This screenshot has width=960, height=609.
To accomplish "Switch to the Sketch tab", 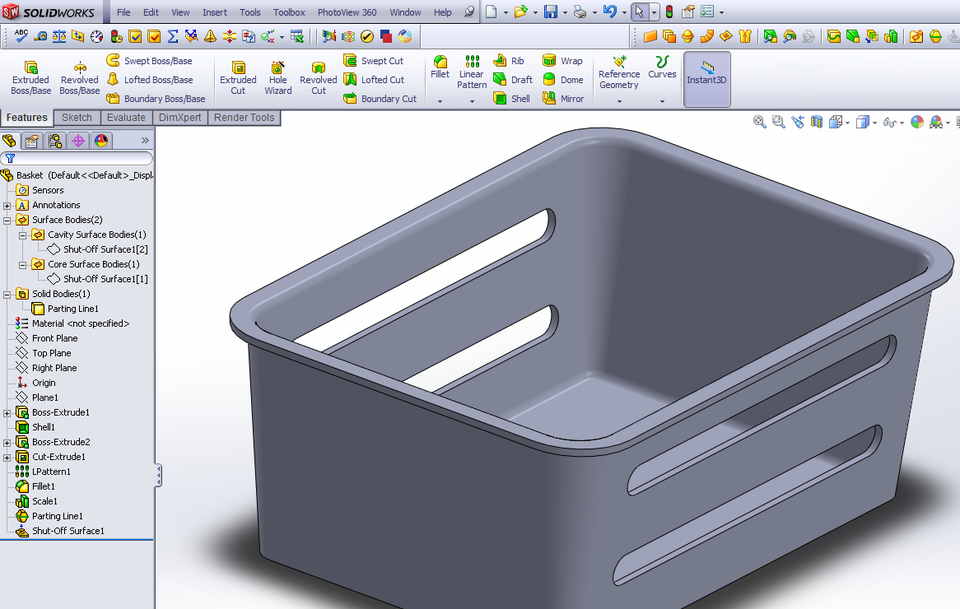I will [75, 118].
